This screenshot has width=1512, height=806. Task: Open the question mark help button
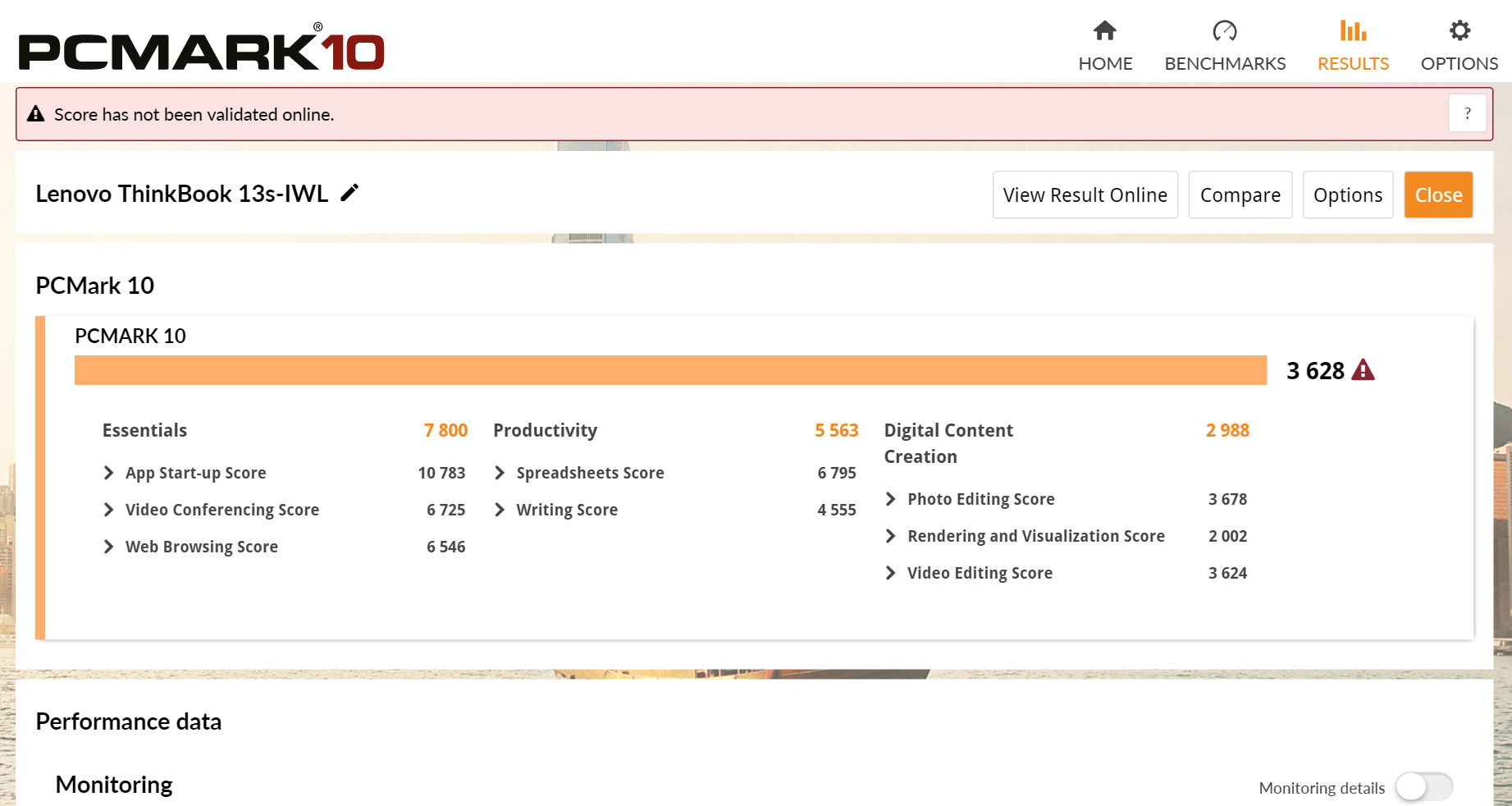point(1468,113)
